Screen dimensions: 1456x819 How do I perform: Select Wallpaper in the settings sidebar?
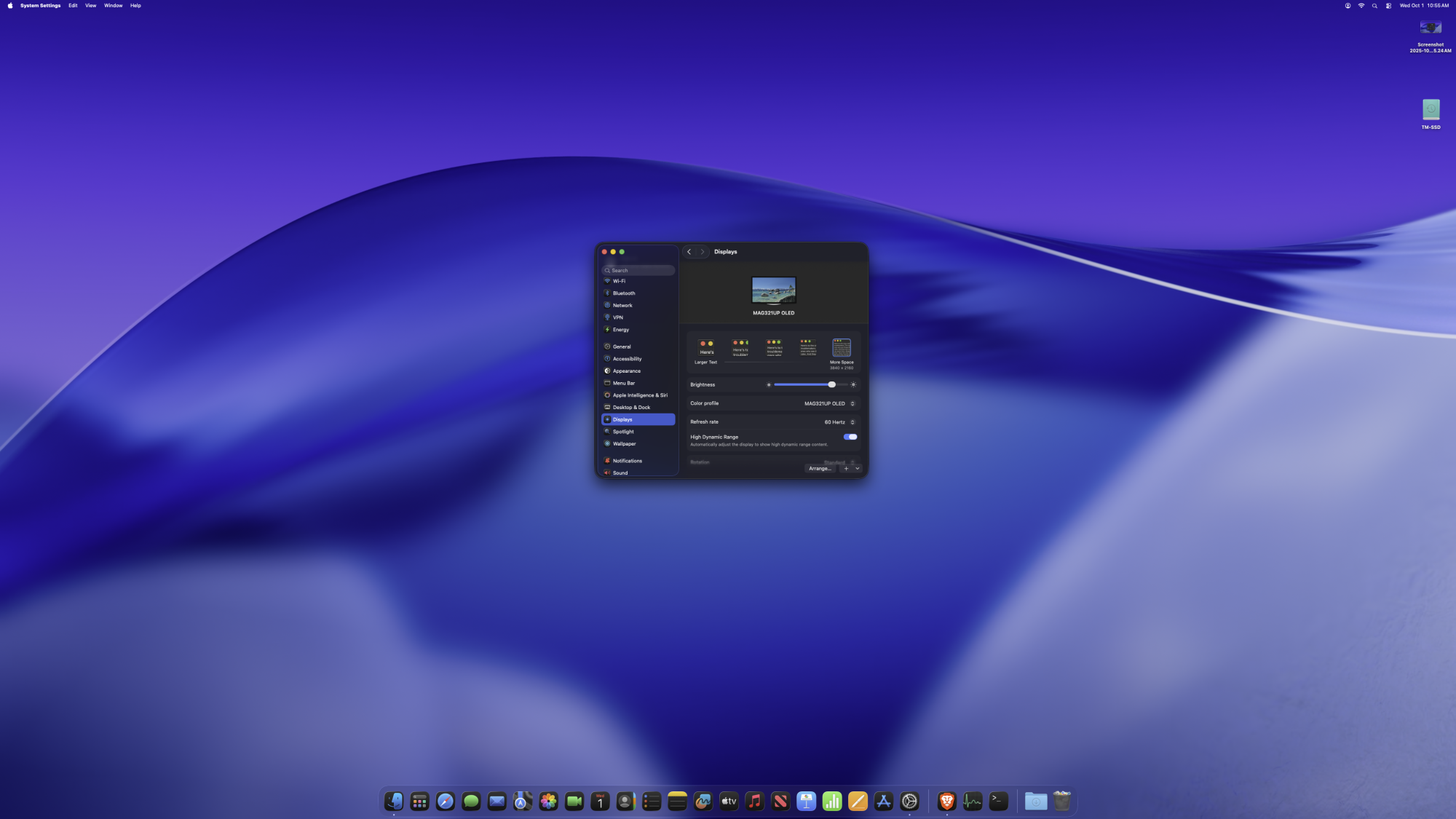point(624,444)
